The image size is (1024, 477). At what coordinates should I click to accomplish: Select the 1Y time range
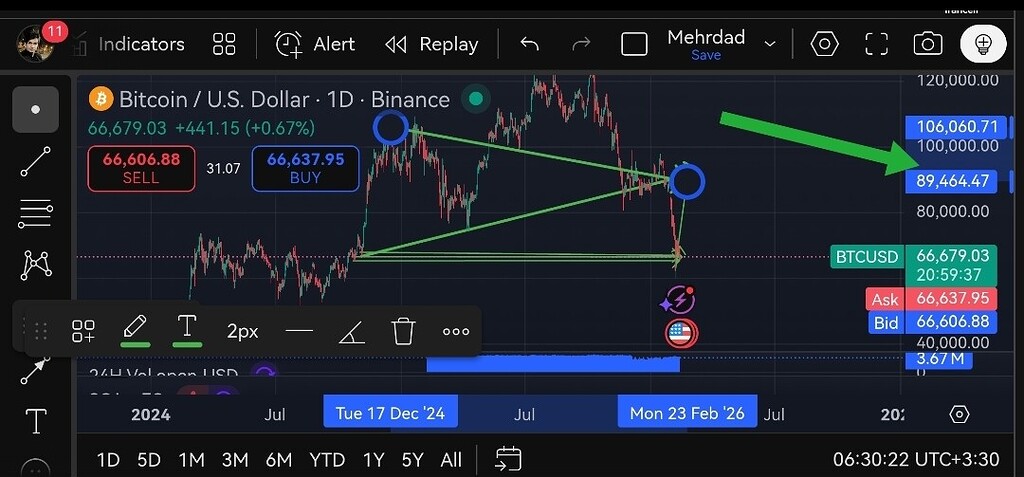[x=374, y=460]
